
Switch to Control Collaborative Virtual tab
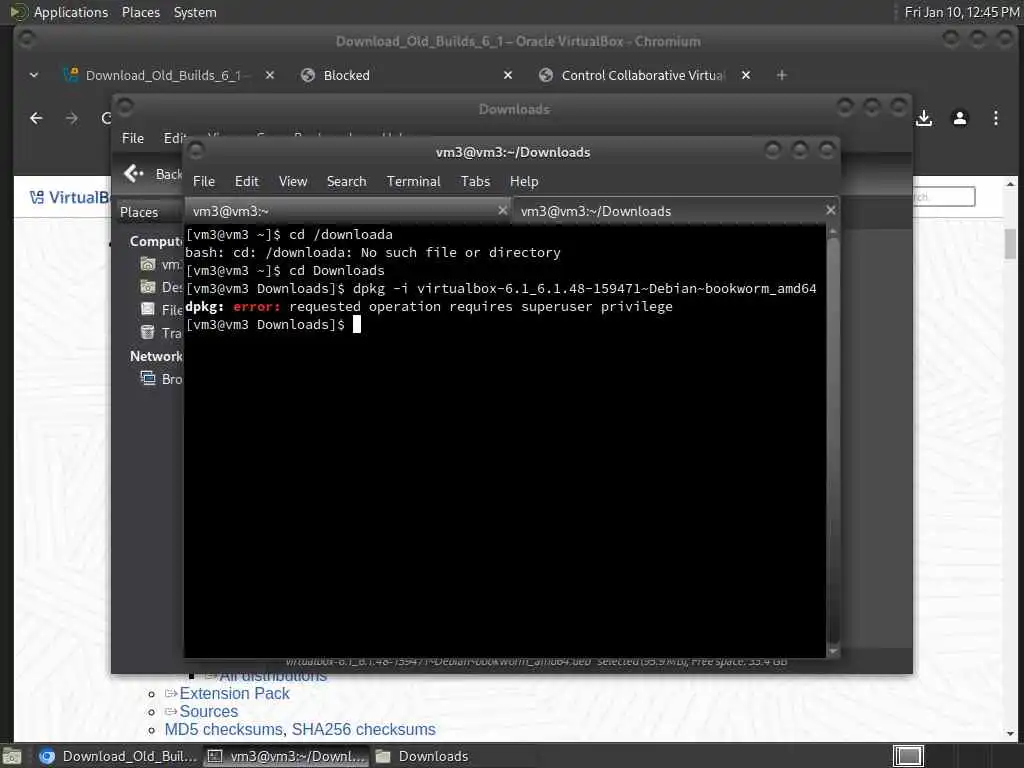point(643,75)
